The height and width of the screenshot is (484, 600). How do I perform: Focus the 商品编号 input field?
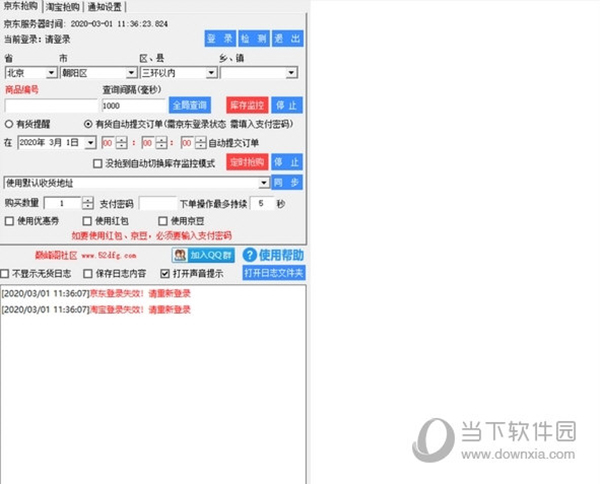coord(51,106)
